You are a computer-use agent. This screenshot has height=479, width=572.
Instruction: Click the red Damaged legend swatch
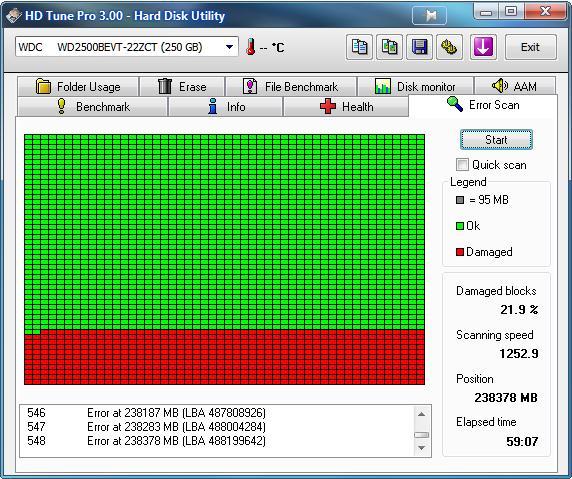460,252
